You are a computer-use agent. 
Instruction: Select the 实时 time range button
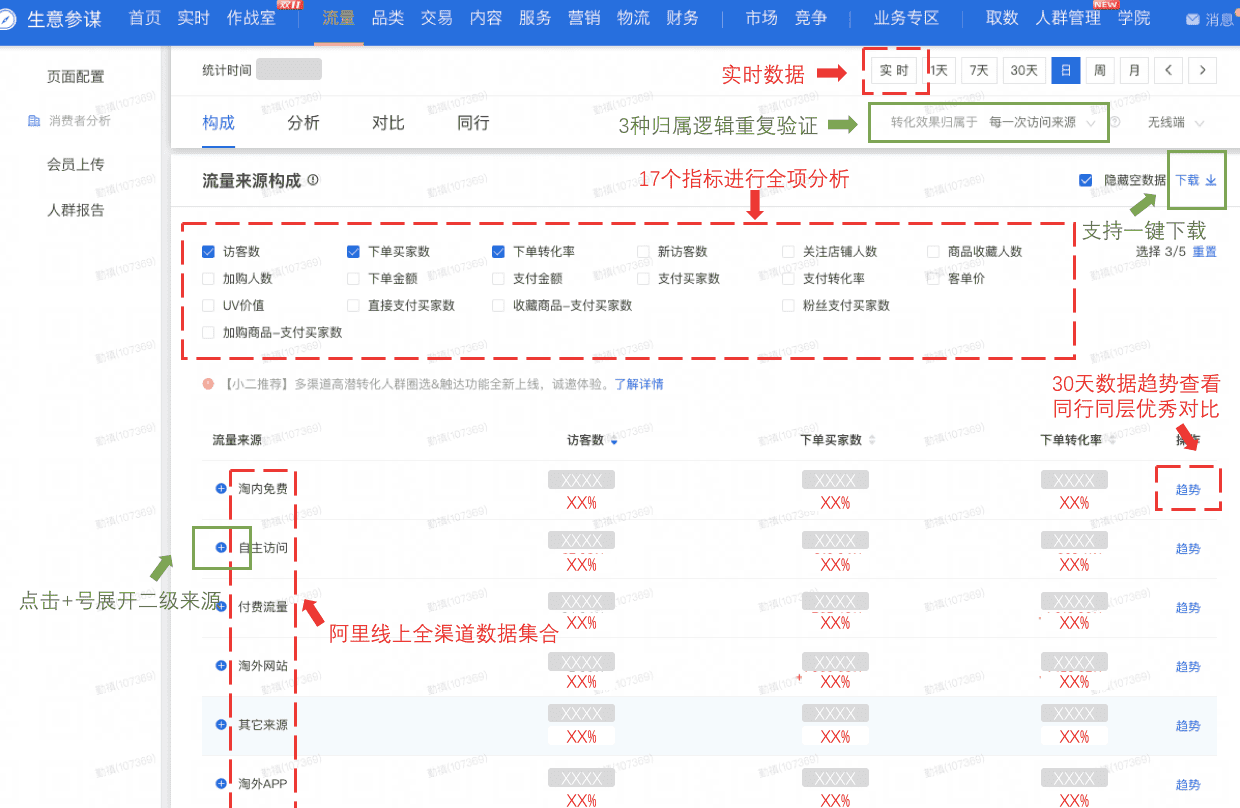[894, 70]
